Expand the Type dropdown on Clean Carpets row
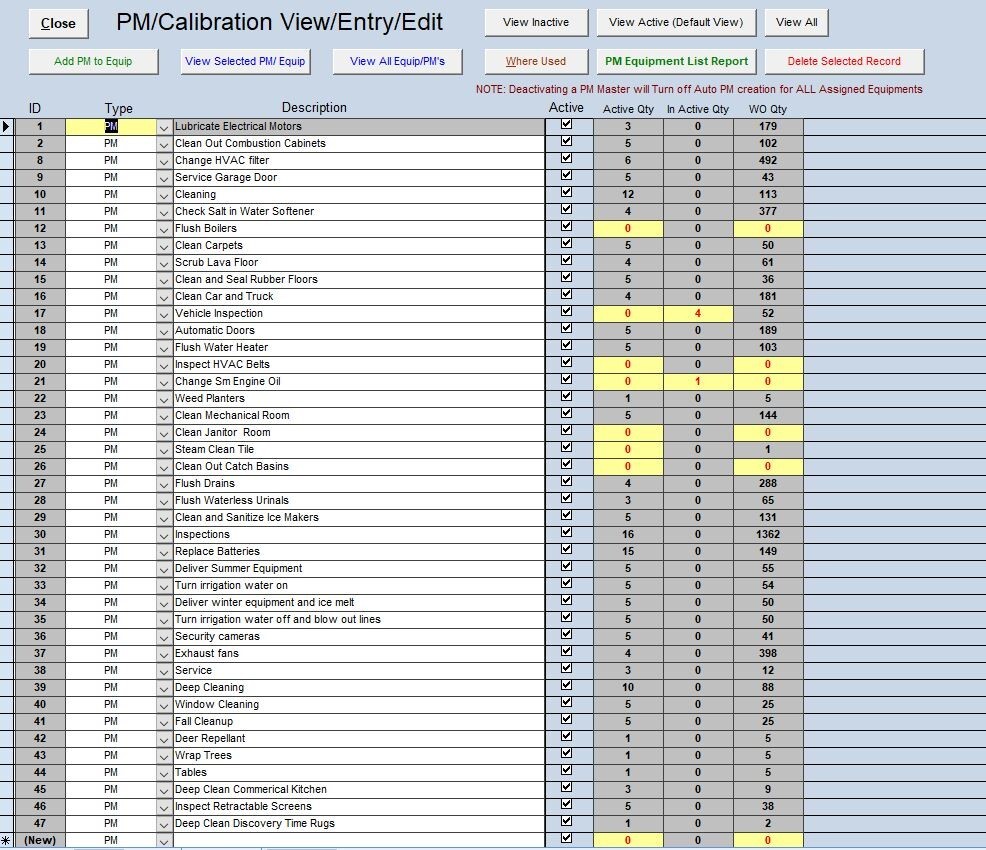Image resolution: width=986 pixels, height=850 pixels. (x=163, y=245)
